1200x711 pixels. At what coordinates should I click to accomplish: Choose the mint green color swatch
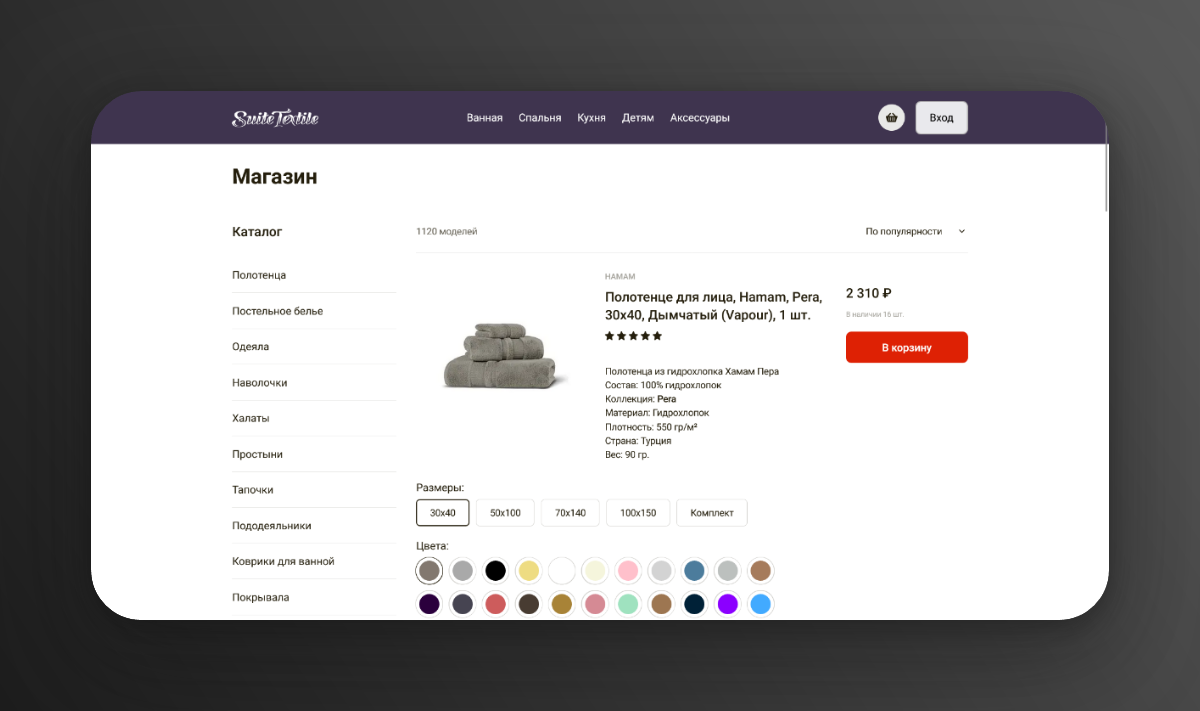click(x=628, y=604)
